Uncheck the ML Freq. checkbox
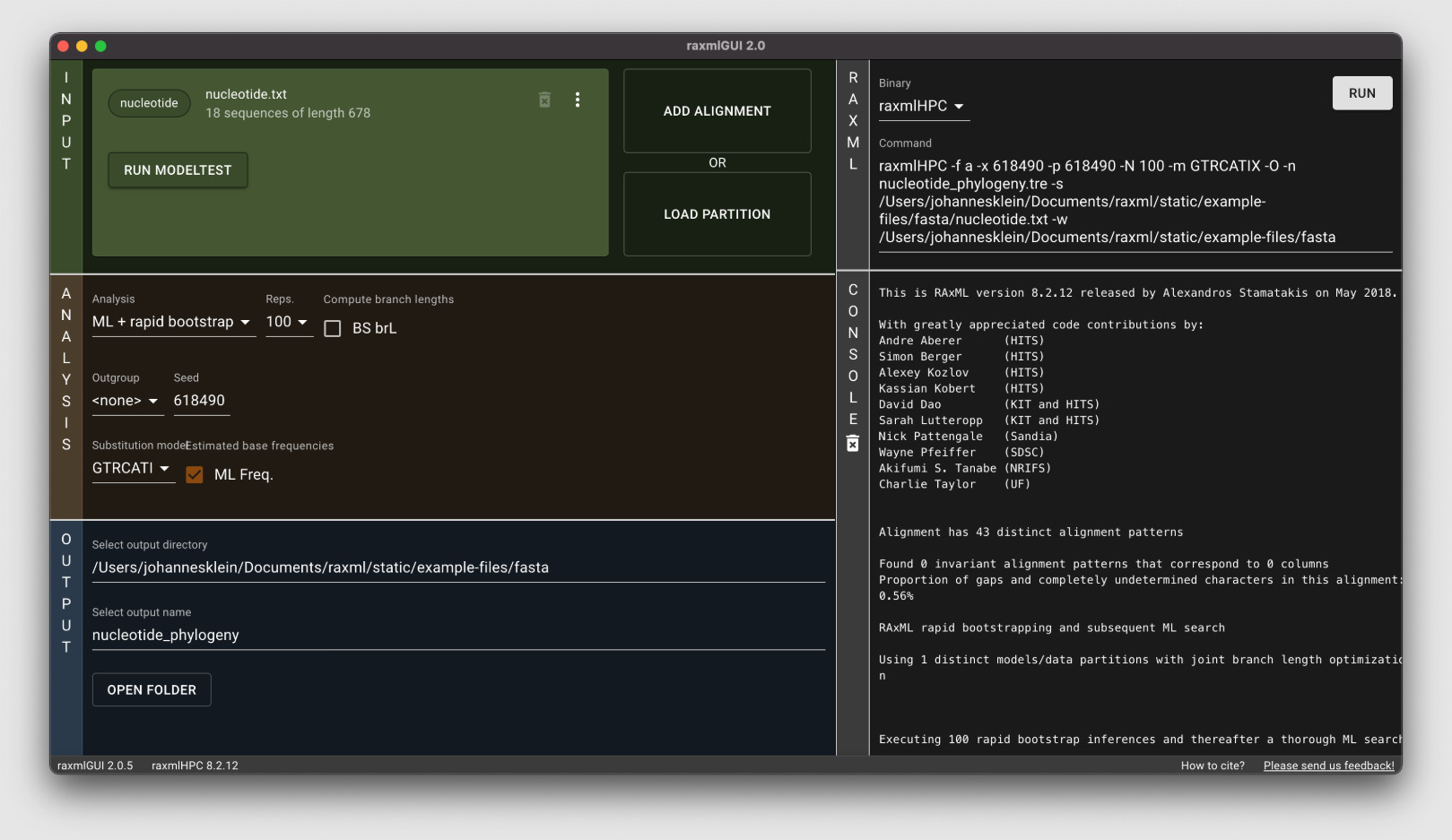 click(195, 475)
